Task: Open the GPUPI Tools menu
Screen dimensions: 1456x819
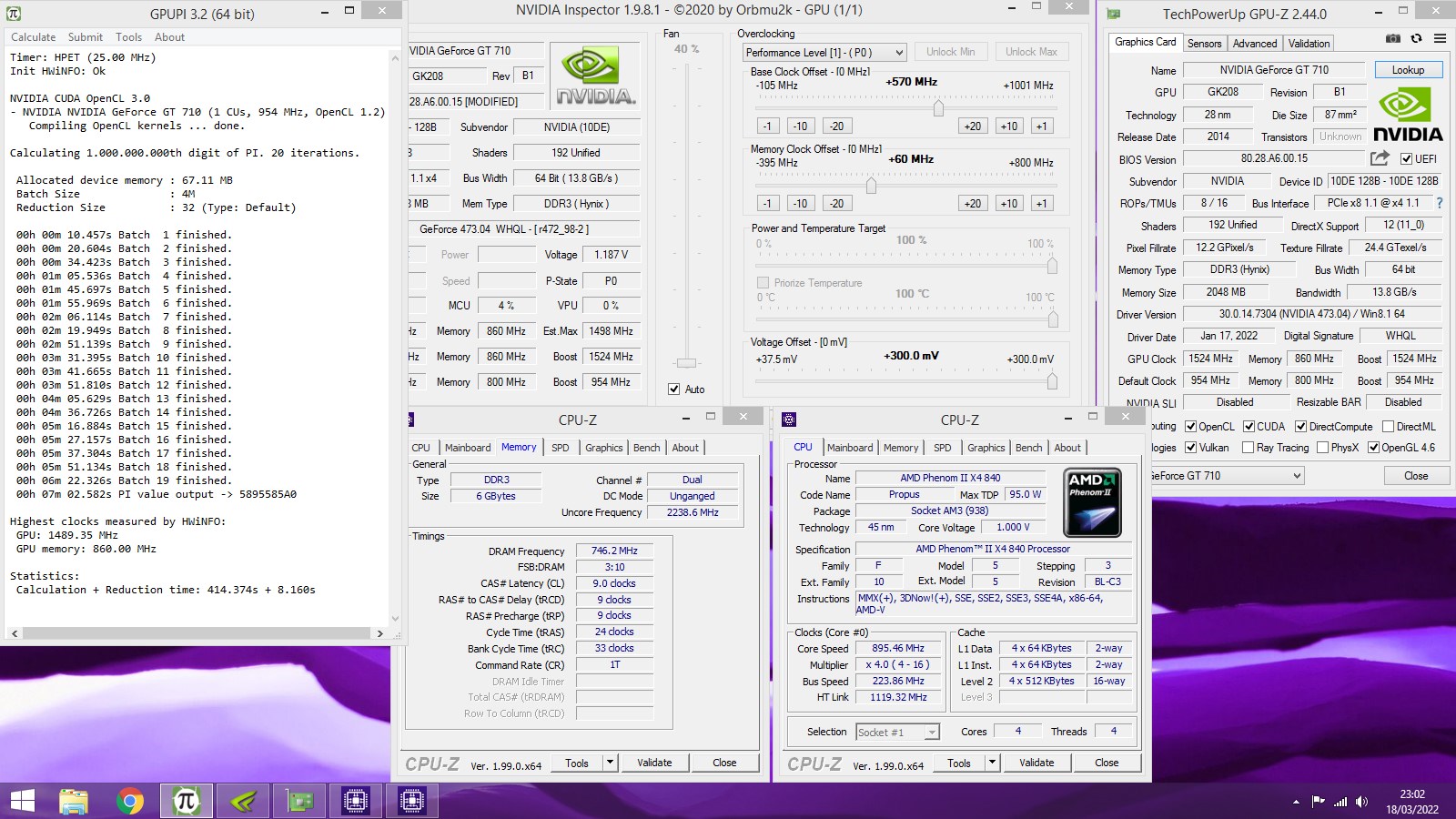Action: (x=128, y=37)
